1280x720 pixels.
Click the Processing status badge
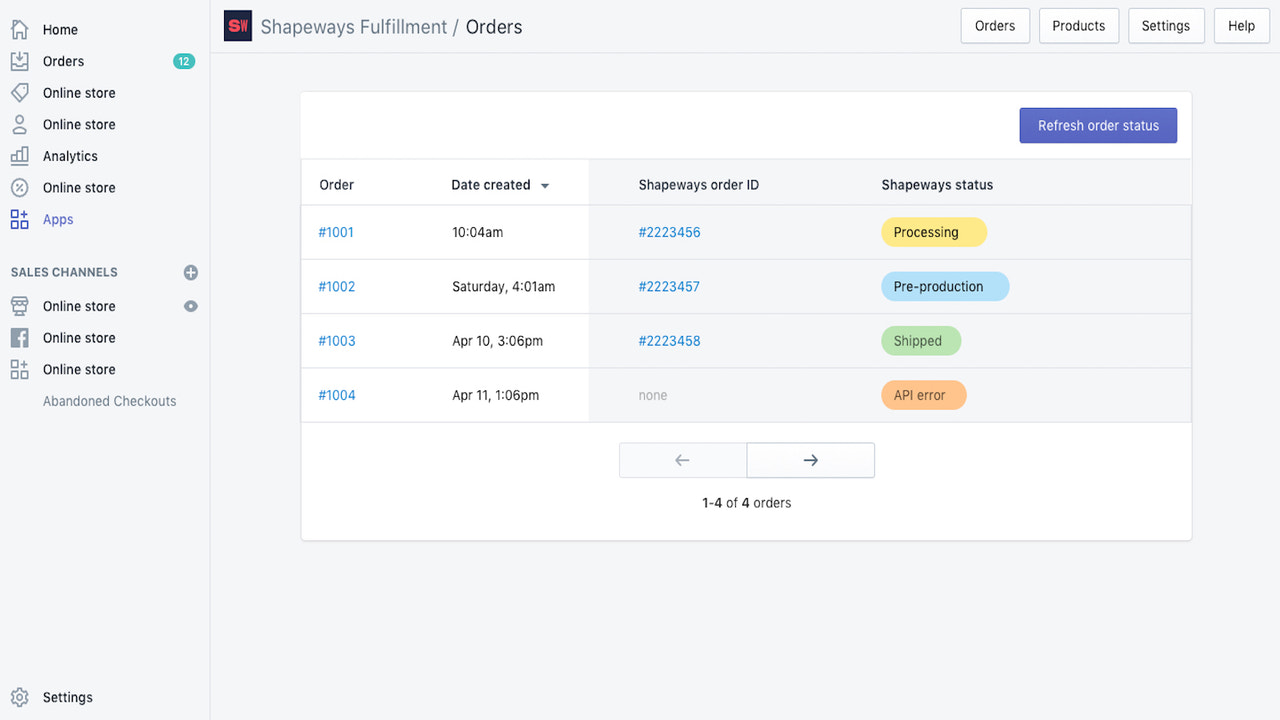pos(933,232)
